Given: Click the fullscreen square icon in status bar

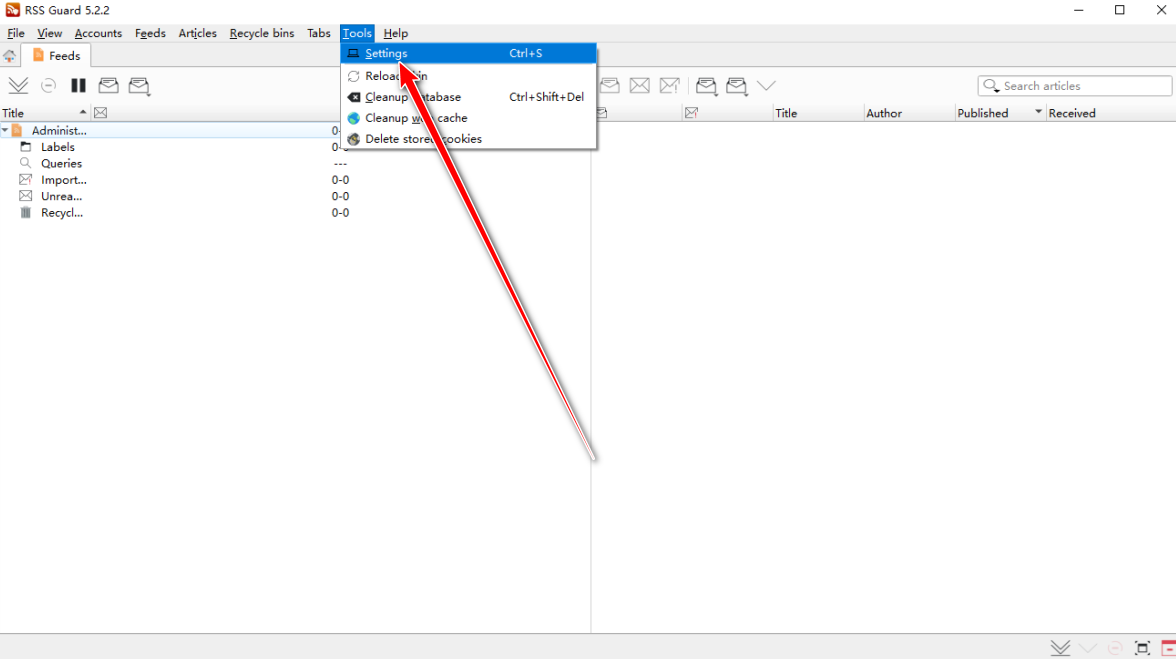Looking at the screenshot, I should (x=1142, y=648).
